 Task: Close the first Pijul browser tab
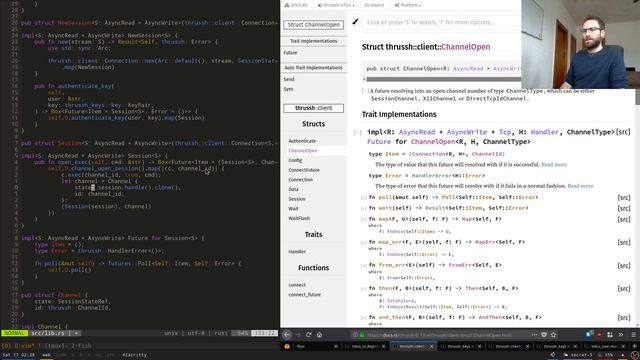[x=336, y=347]
